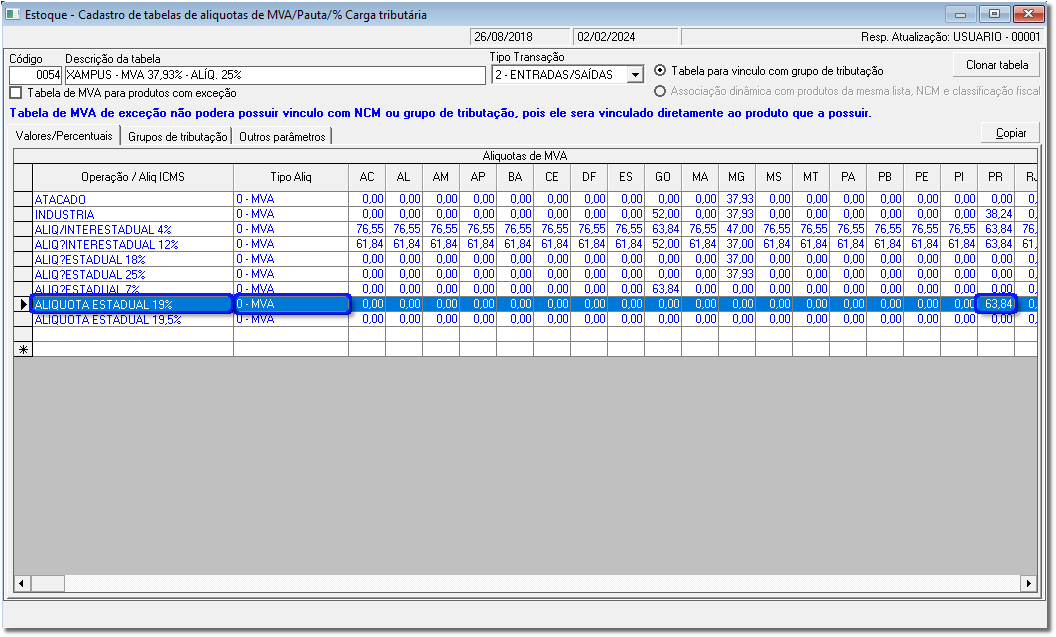Click the Código input field
Image resolution: width=1056 pixels, height=637 pixels.
(x=36, y=75)
